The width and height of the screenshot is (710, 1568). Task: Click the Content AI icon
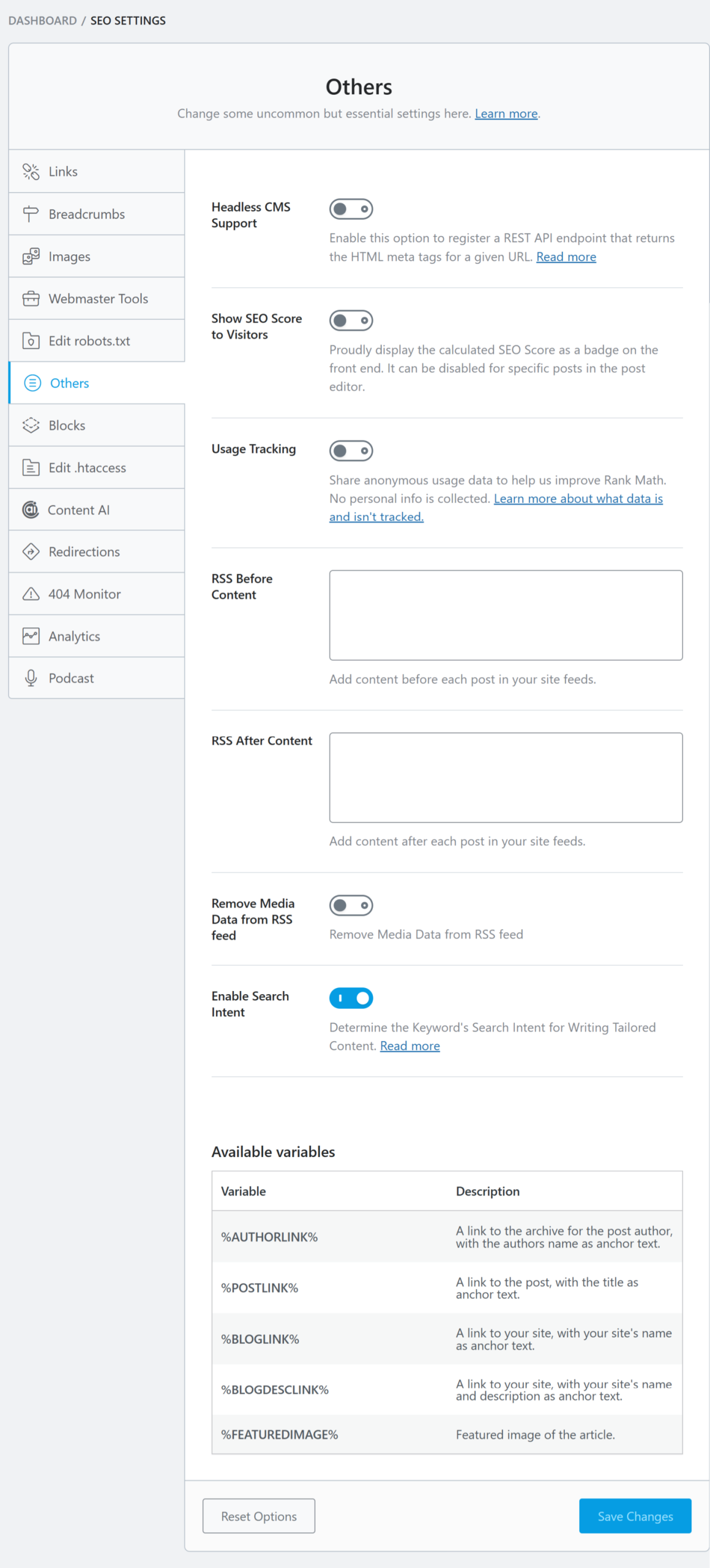(31, 510)
